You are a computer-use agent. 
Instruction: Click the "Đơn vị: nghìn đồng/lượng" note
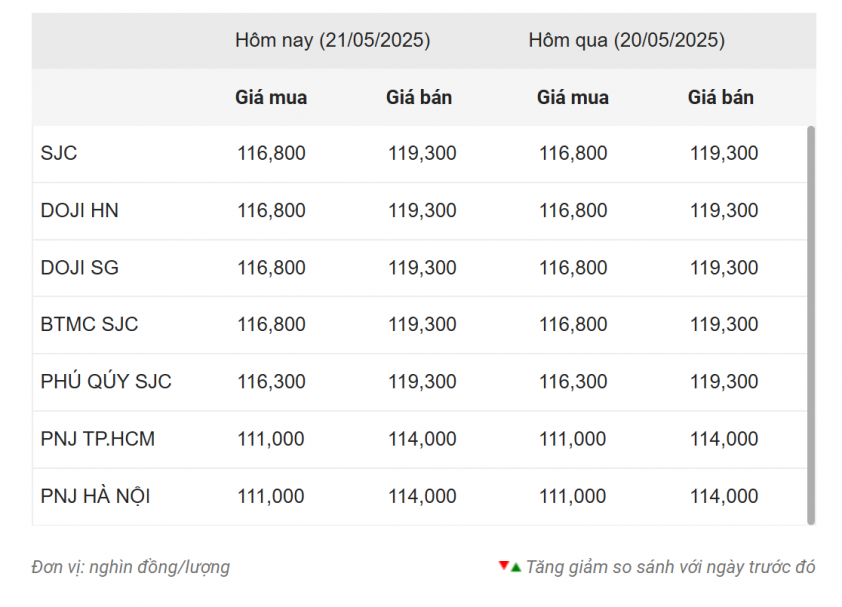pyautogui.click(x=130, y=567)
